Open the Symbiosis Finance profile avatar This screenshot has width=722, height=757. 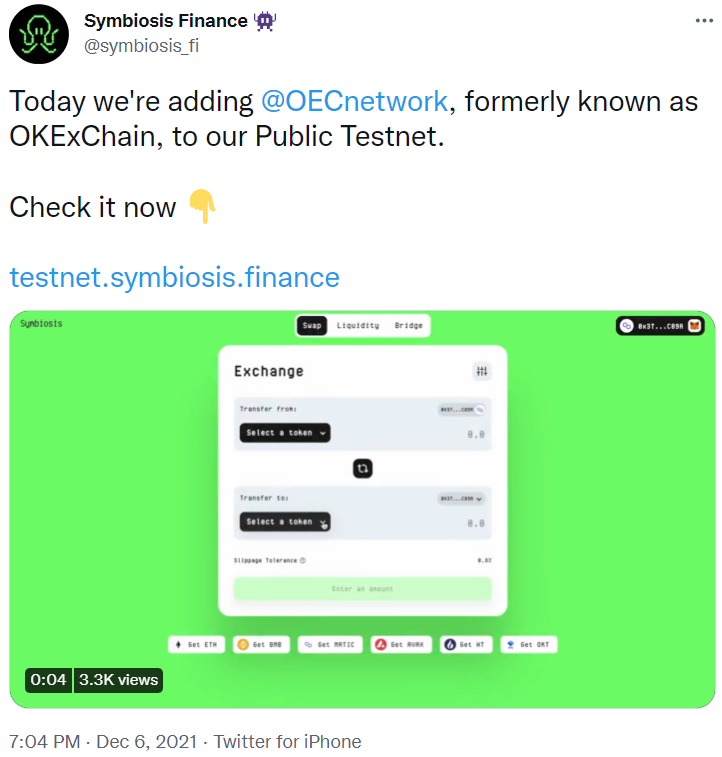(39, 34)
